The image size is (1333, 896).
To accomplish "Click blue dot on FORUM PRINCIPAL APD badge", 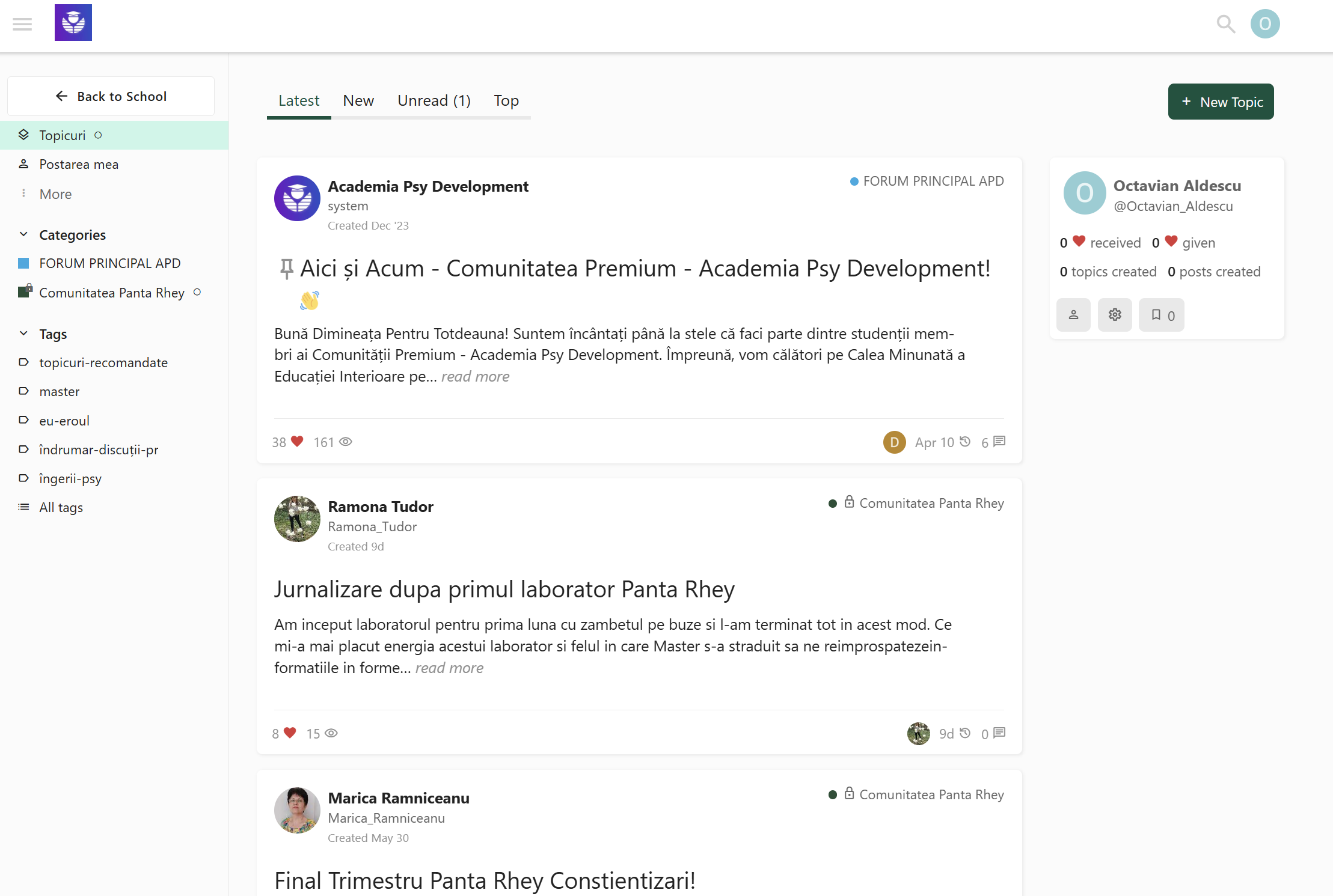I will (x=854, y=181).
